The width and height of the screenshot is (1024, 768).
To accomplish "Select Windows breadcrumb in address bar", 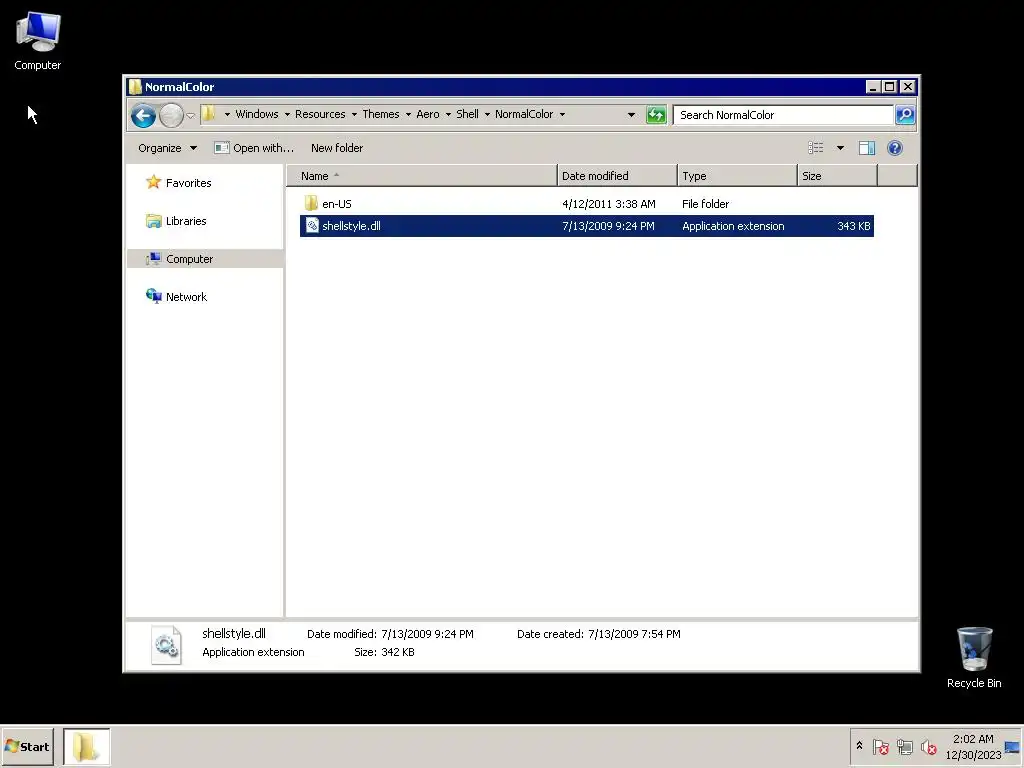I will [x=257, y=114].
